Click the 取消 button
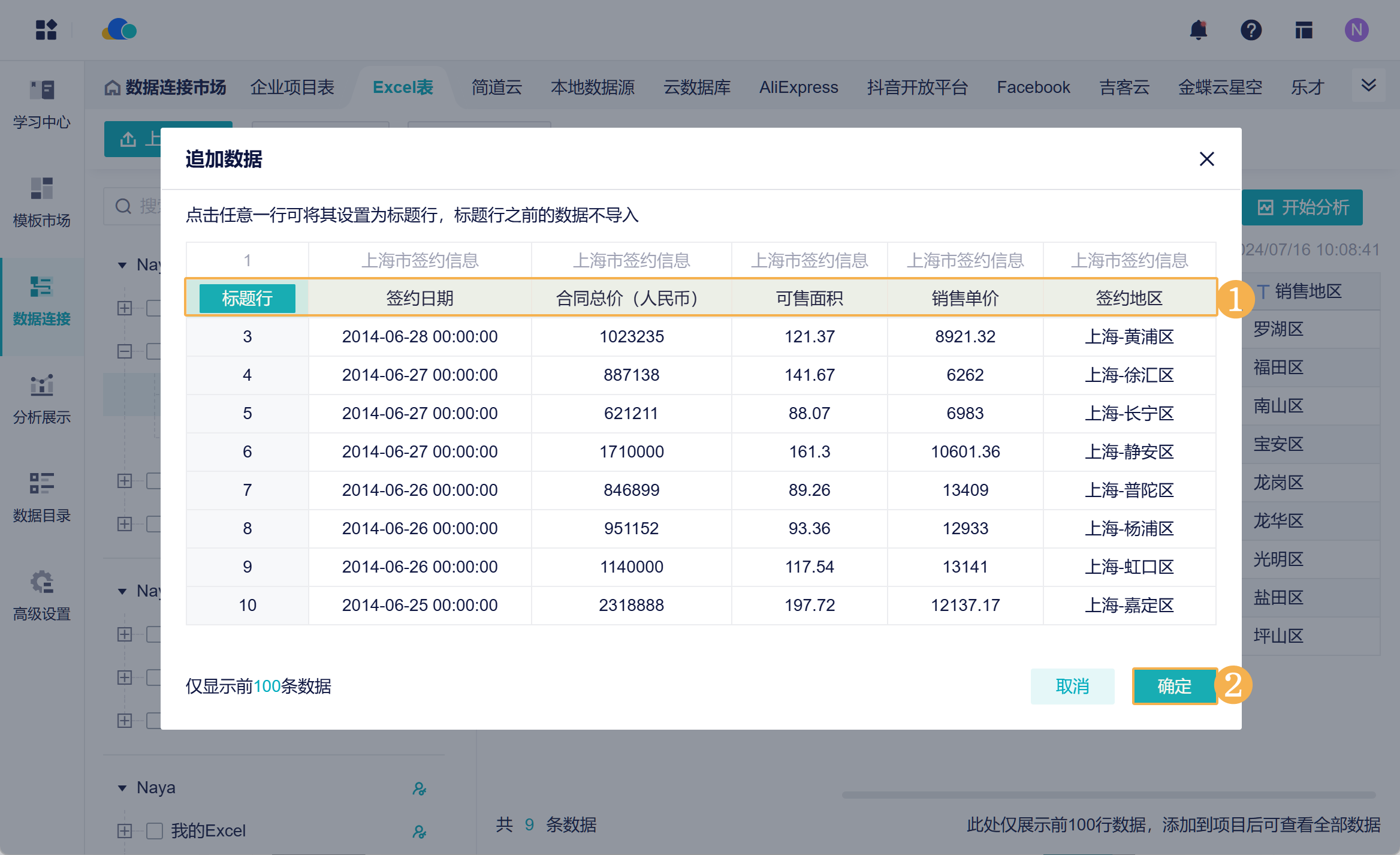The image size is (1400, 855). click(x=1072, y=686)
